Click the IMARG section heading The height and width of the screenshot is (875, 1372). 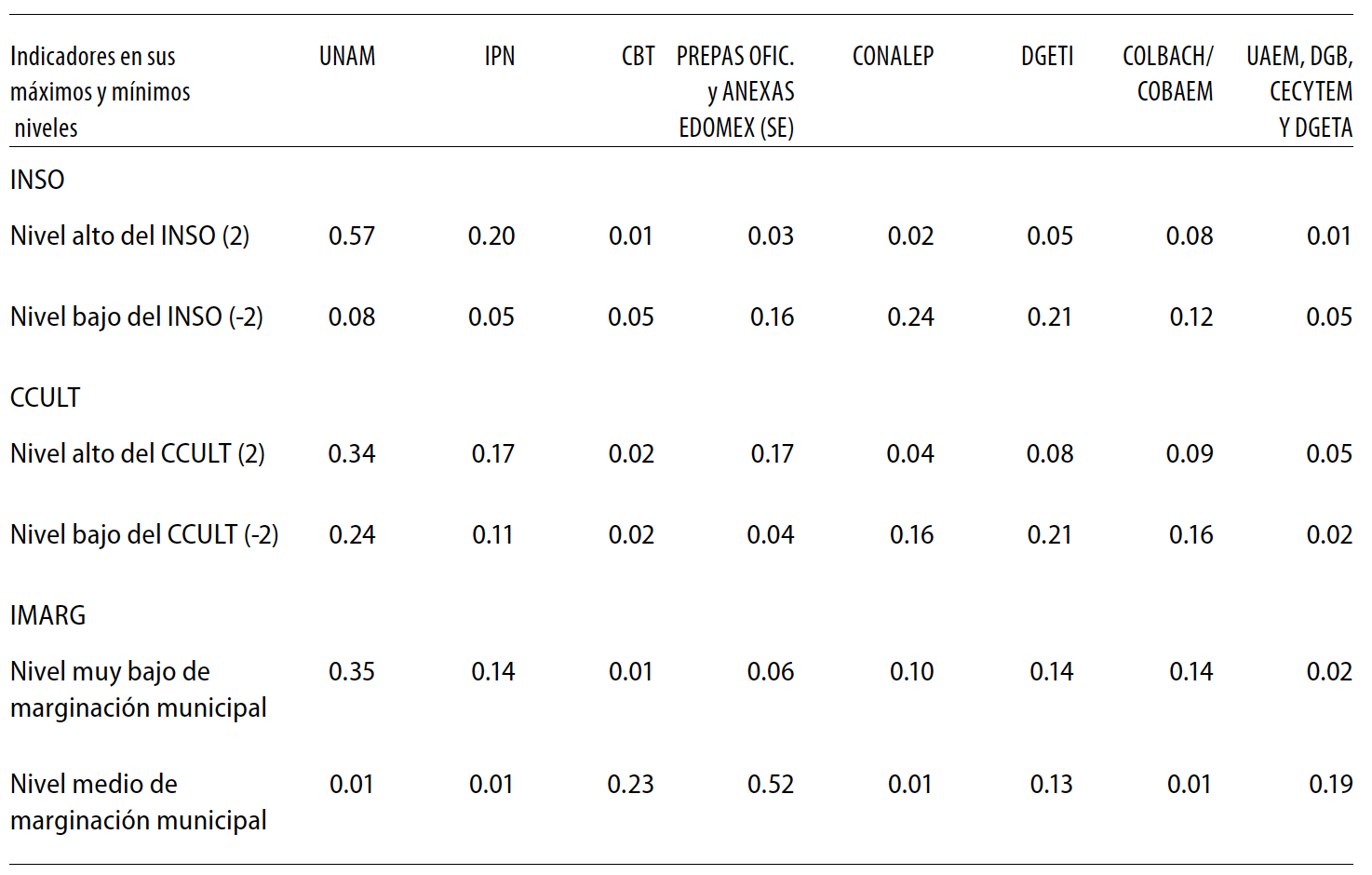(47, 615)
